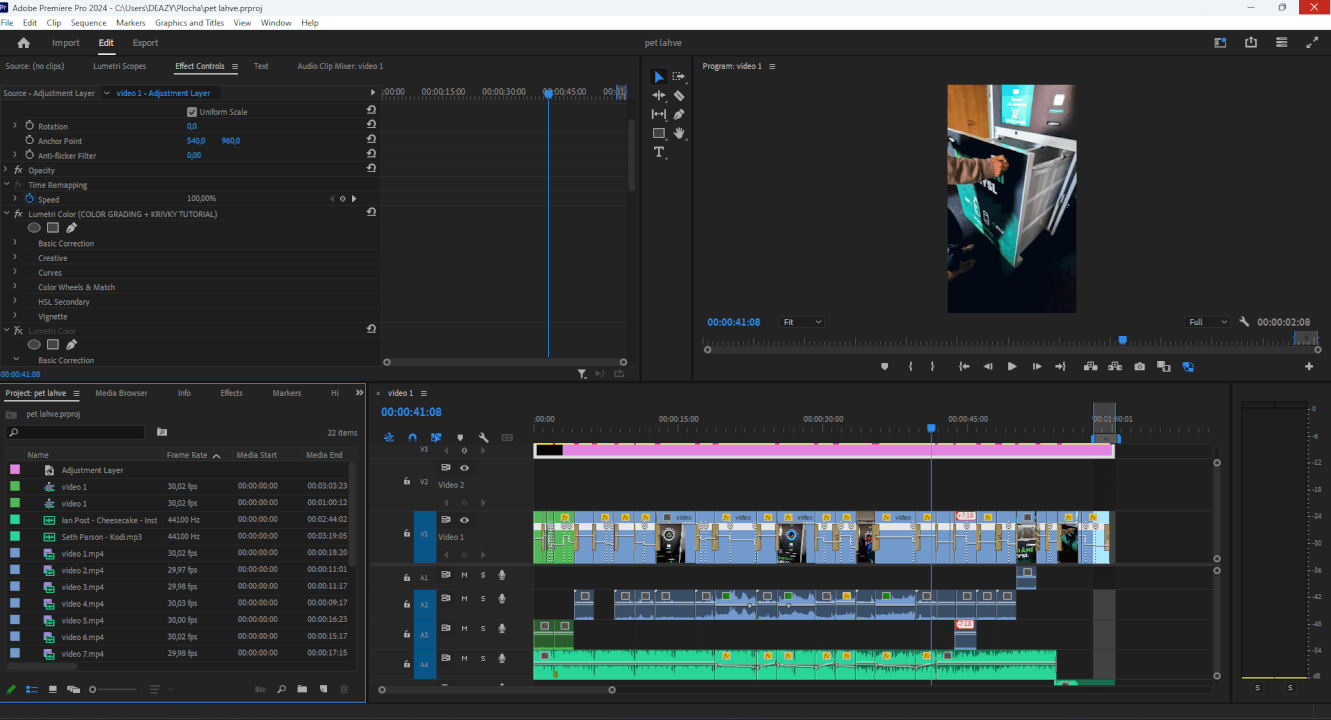The height and width of the screenshot is (720, 1331).
Task: Click the Add Marker icon in the Program monitor
Action: click(x=884, y=366)
